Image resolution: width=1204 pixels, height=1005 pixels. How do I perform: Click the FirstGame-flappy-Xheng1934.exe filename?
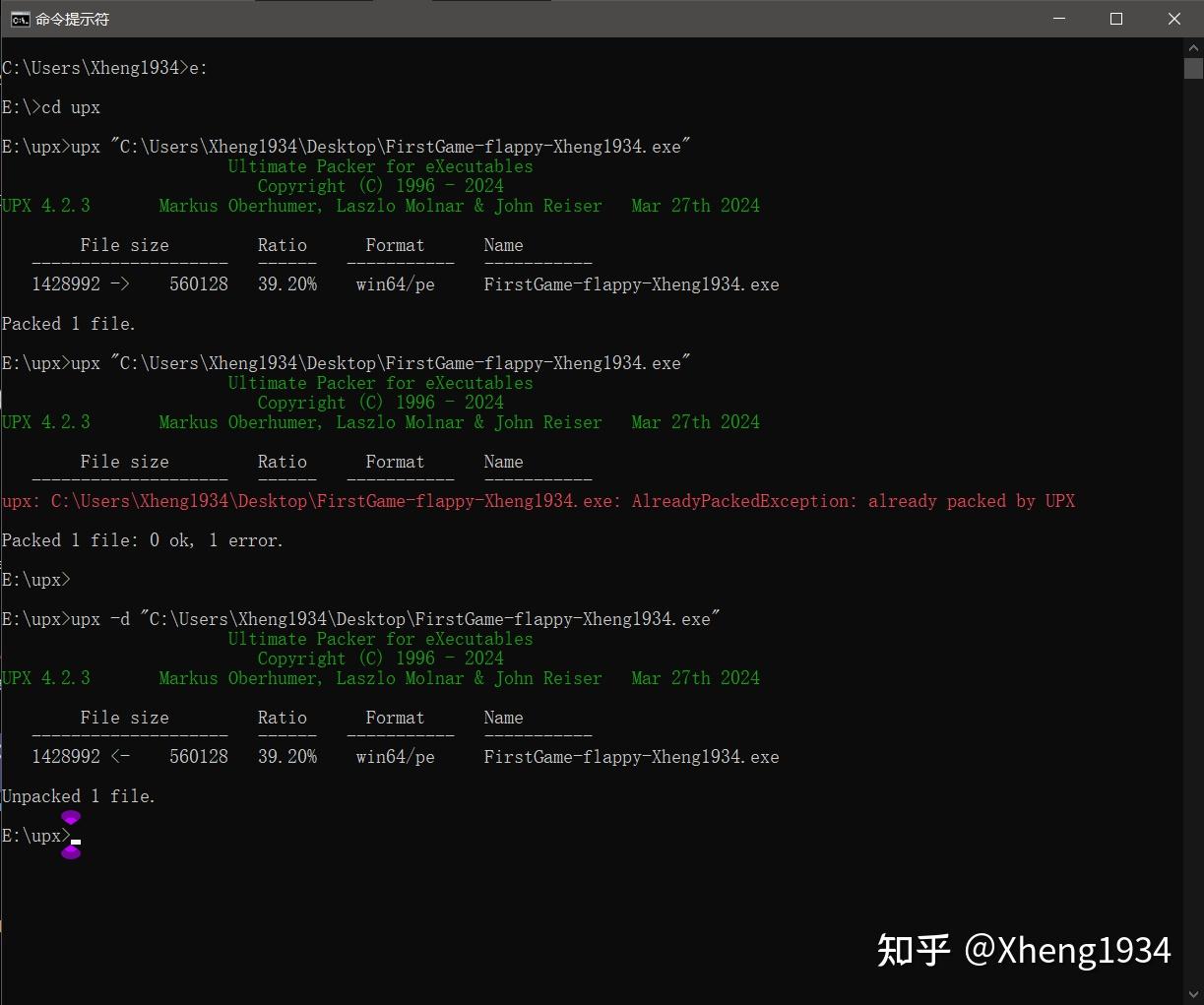pos(631,283)
